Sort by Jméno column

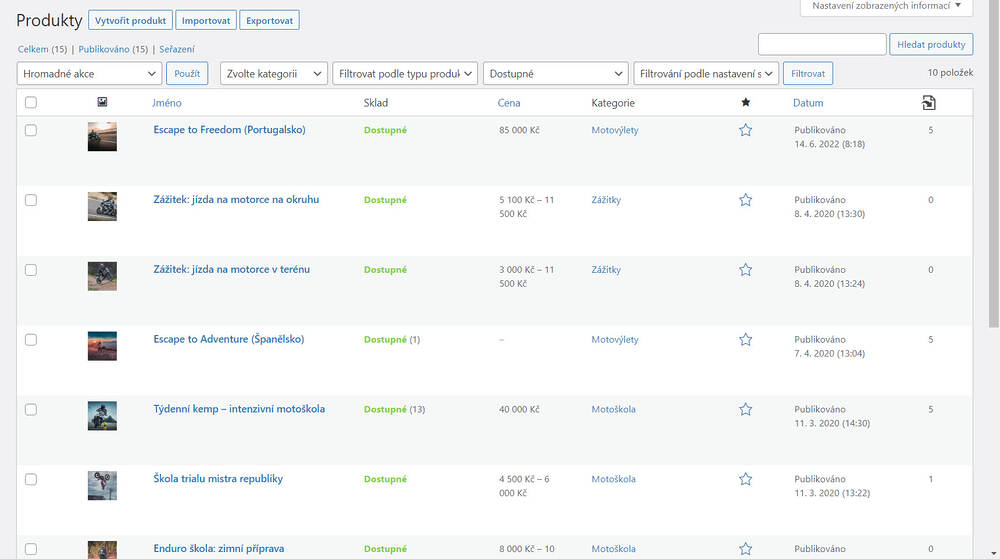coord(167,103)
